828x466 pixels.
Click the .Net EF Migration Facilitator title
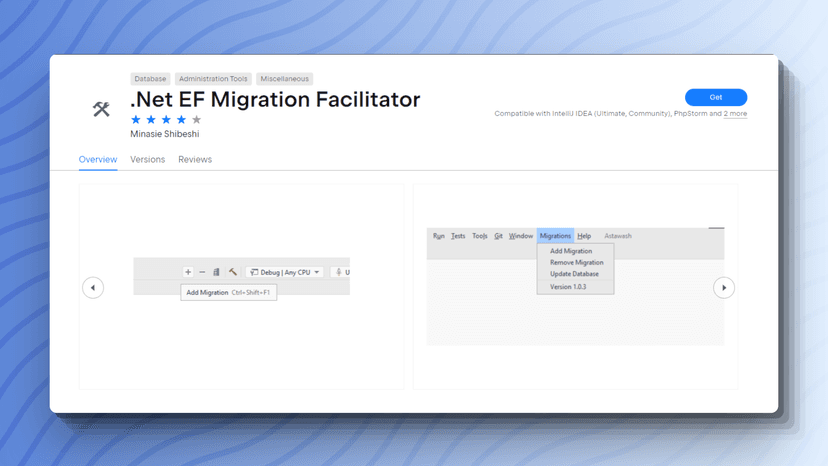[275, 99]
